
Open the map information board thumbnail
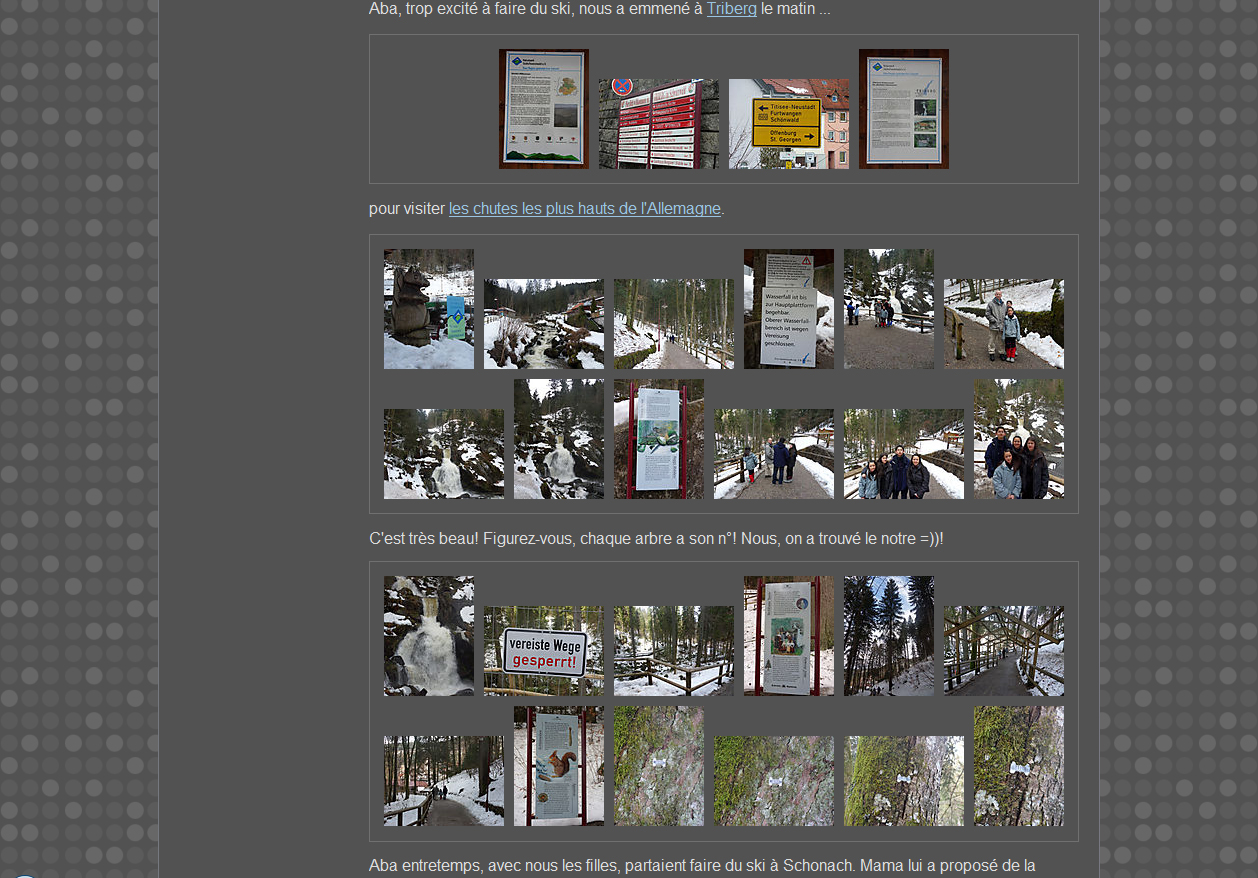click(543, 109)
